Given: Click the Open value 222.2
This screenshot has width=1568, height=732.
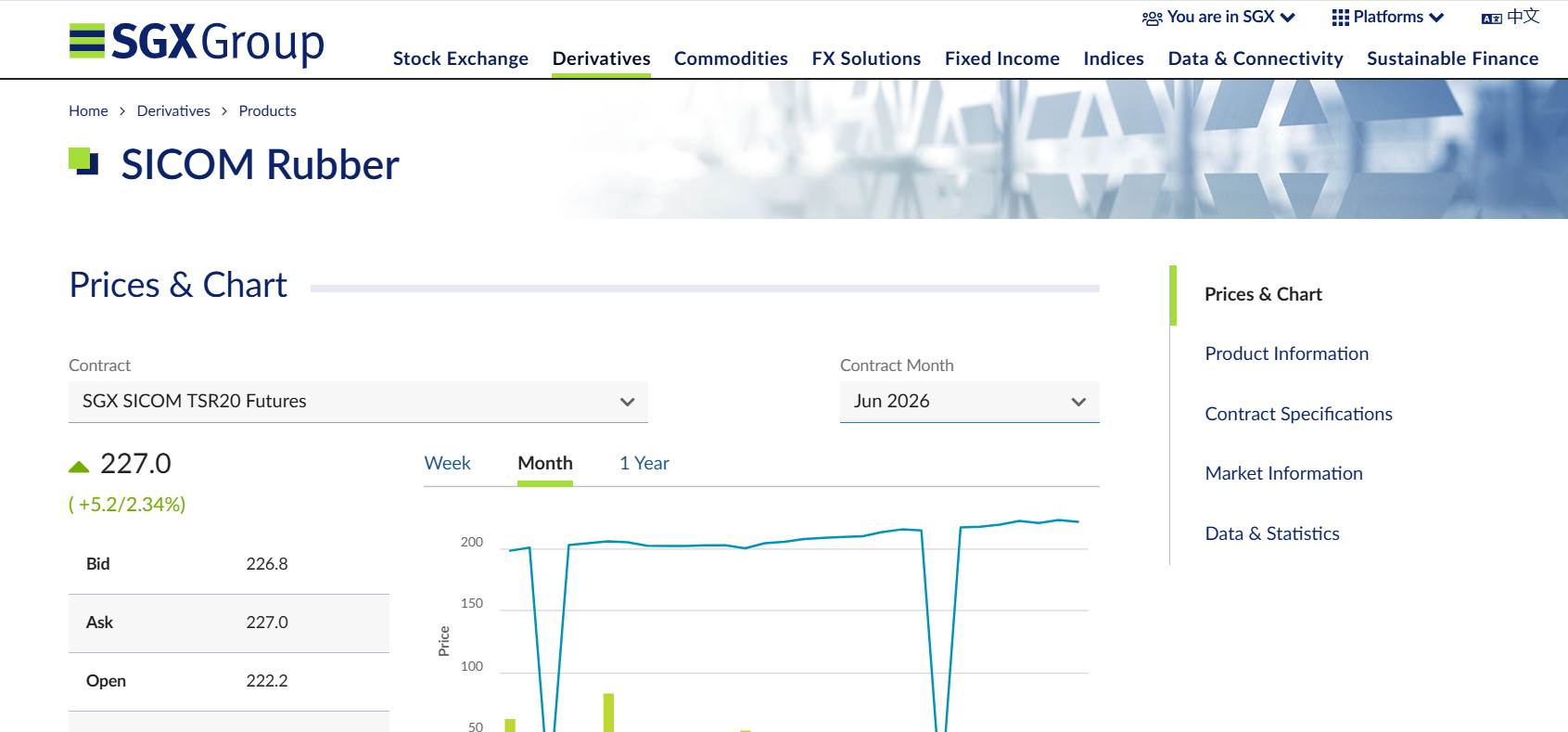Looking at the screenshot, I should (267, 681).
